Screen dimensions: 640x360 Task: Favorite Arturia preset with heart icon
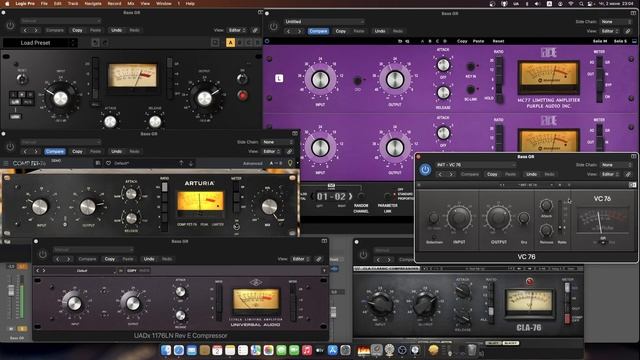pos(108,163)
